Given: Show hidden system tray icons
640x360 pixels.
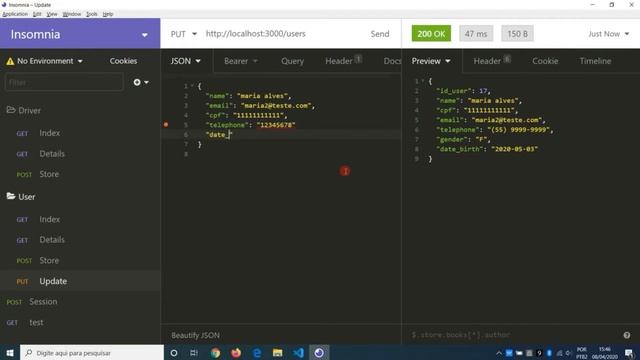Looking at the screenshot, I should [x=498, y=353].
